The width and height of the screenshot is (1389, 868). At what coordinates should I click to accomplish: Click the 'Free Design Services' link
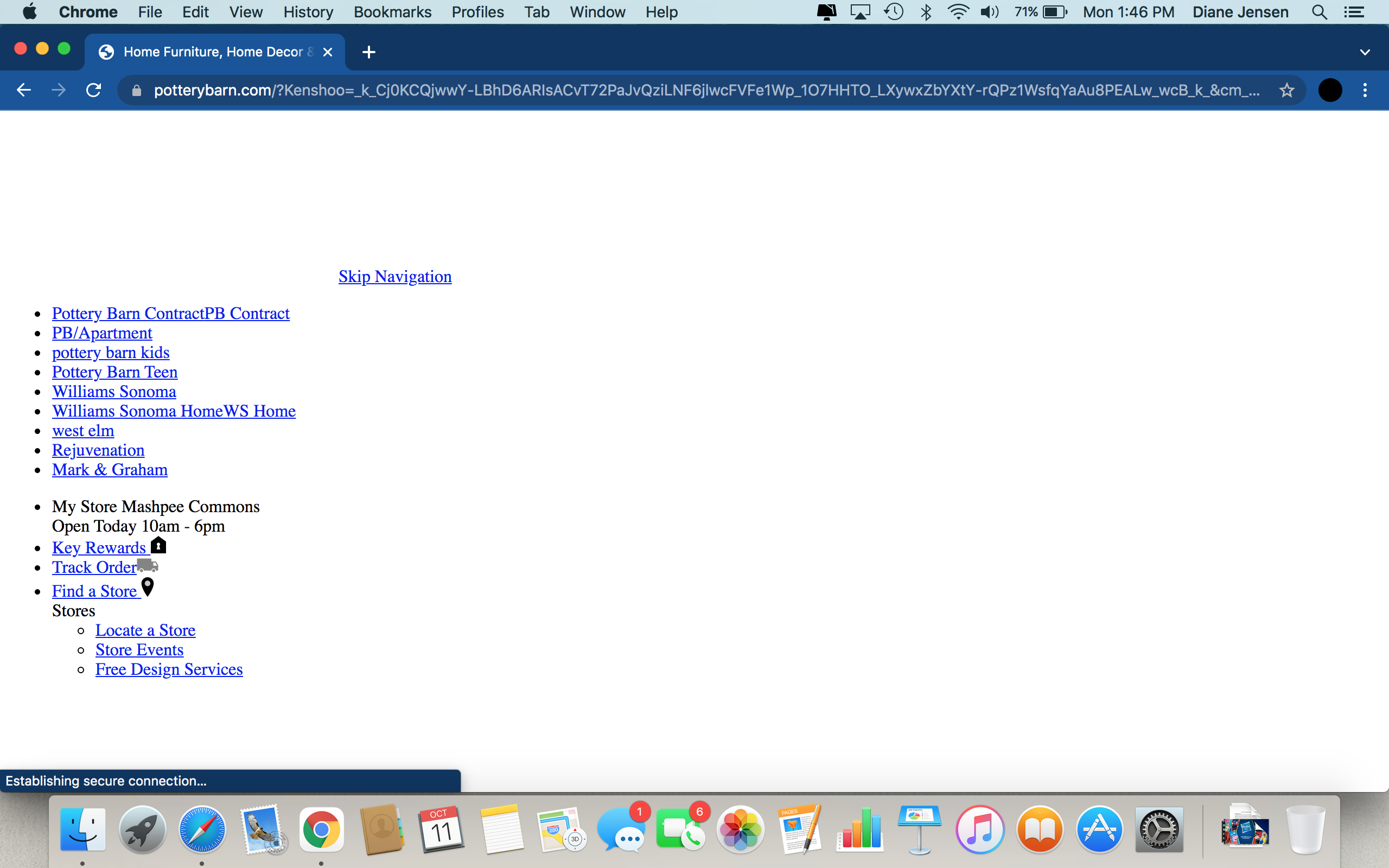(169, 669)
